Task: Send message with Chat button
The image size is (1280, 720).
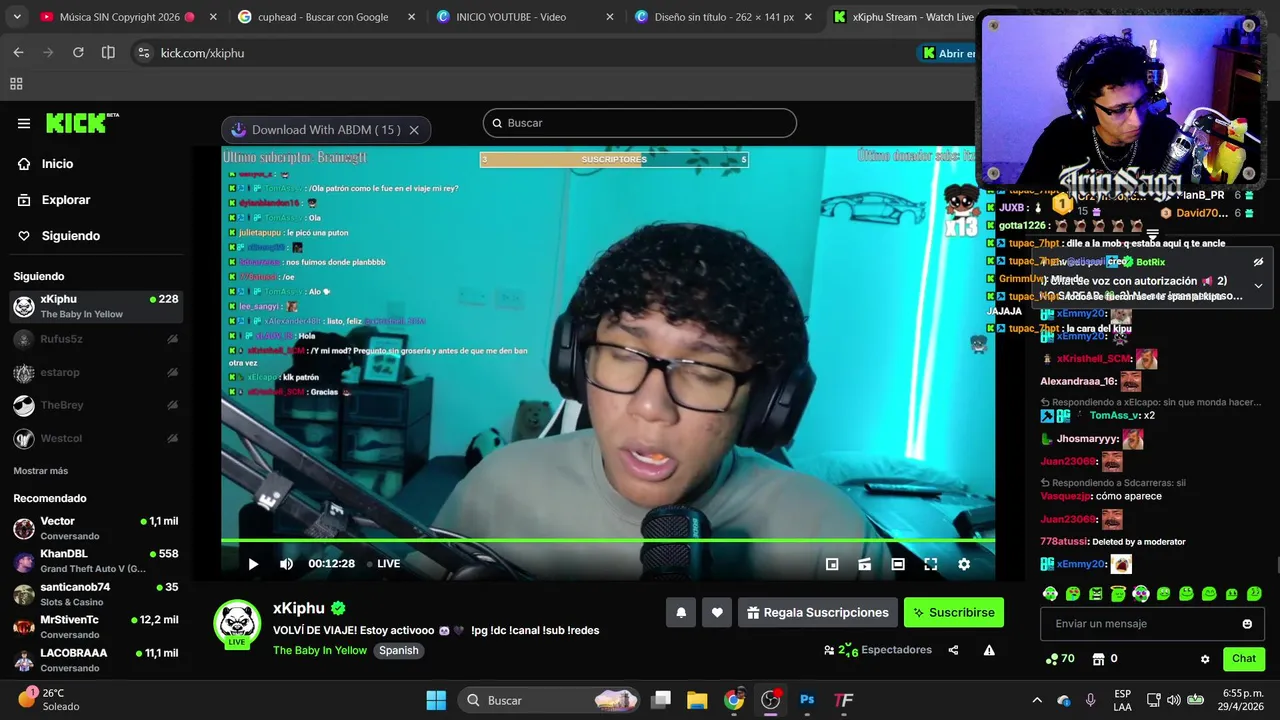Action: pos(1244,658)
